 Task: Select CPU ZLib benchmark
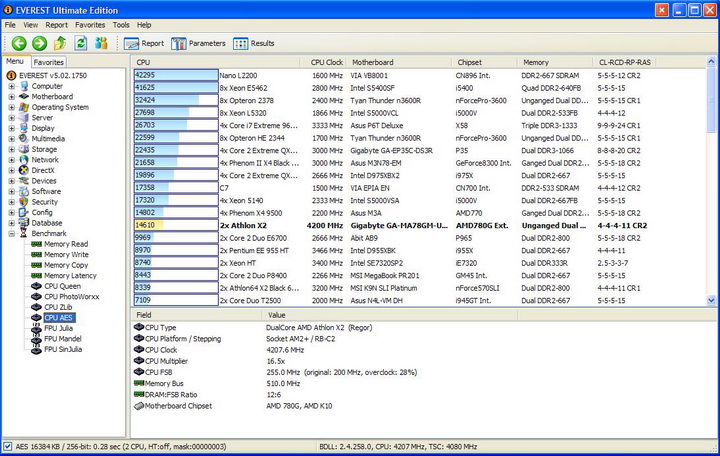[58, 308]
